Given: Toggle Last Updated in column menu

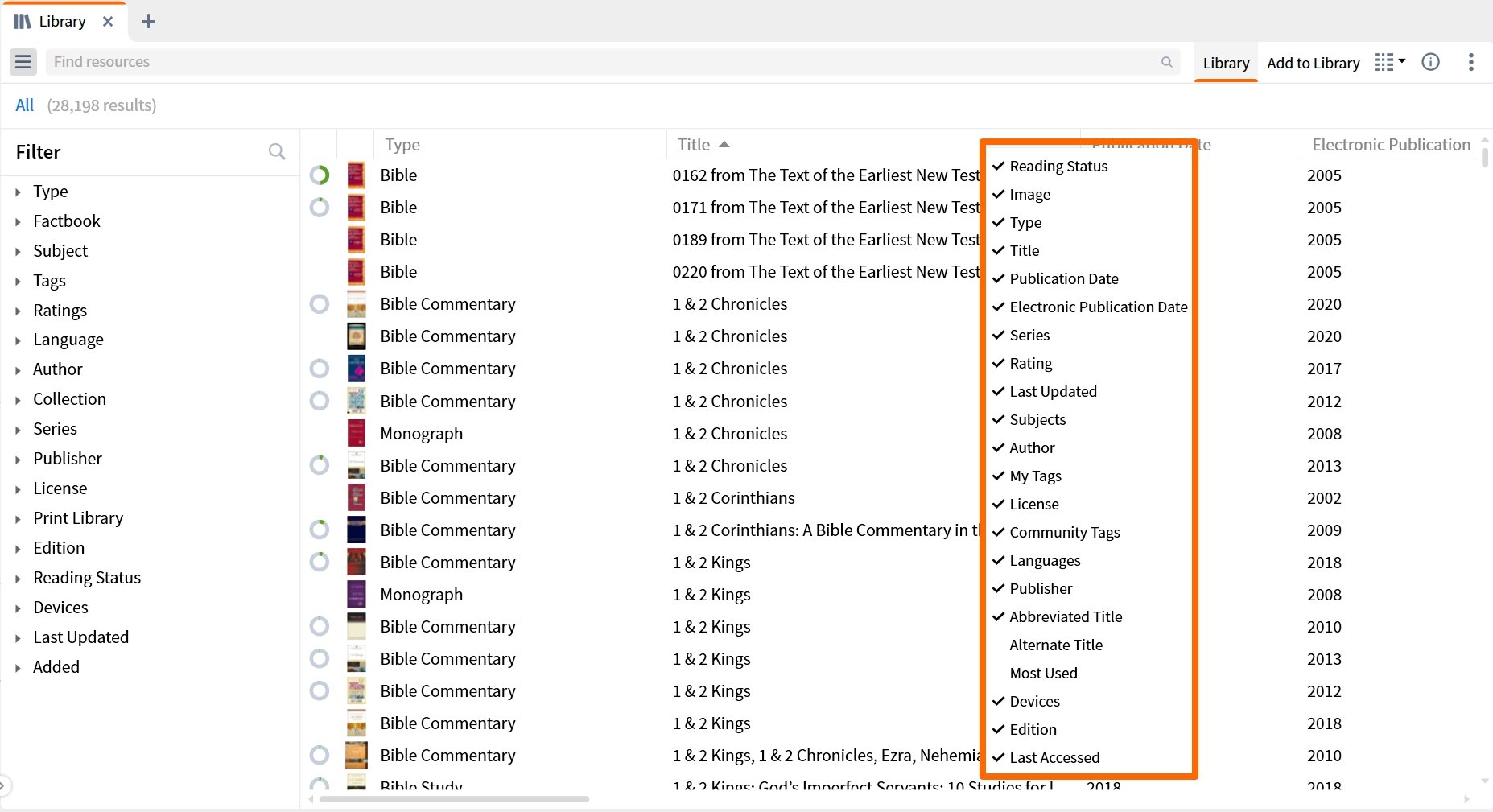Looking at the screenshot, I should pyautogui.click(x=1044, y=391).
